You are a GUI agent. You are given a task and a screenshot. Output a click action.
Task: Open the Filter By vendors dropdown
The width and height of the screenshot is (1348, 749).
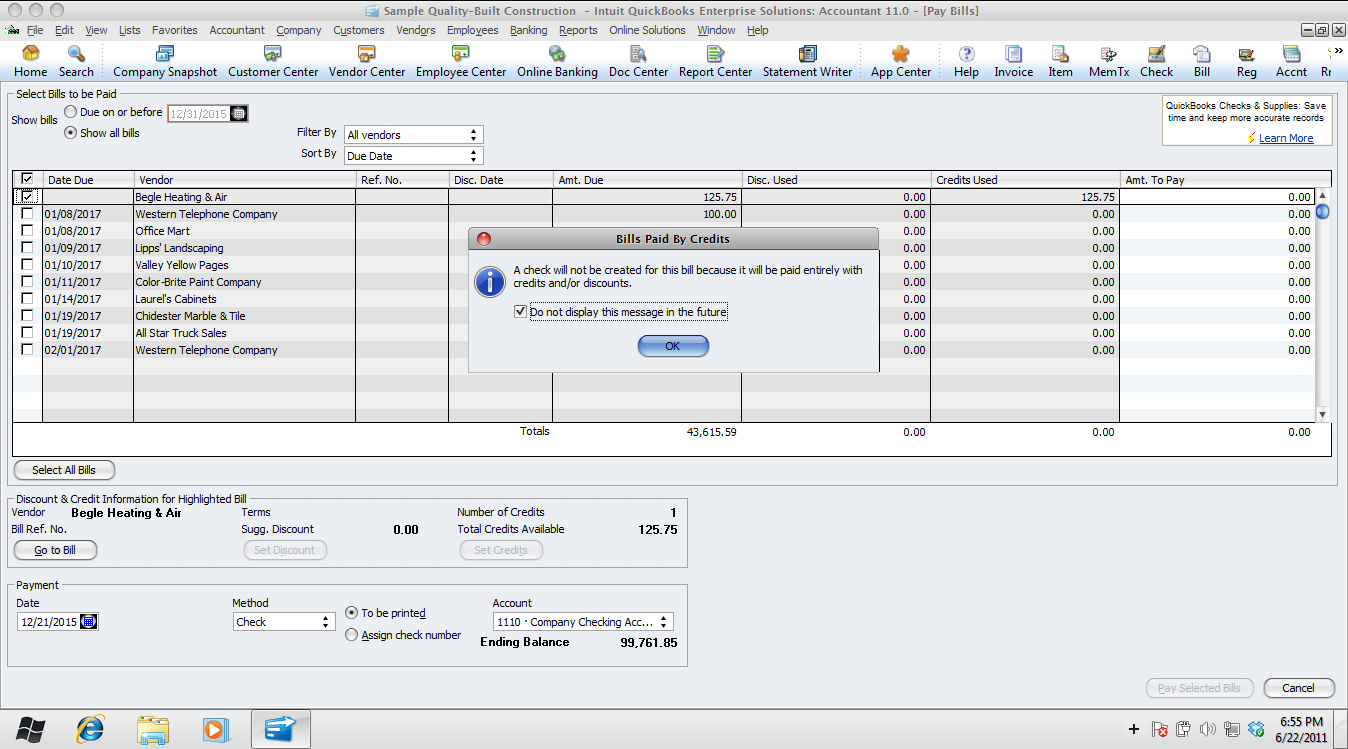pos(413,135)
